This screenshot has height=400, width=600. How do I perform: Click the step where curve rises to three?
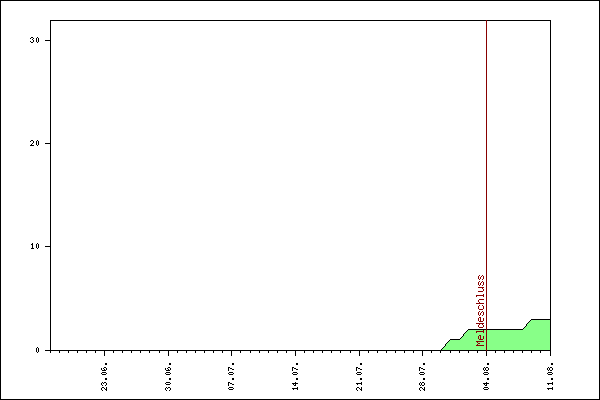[x=527, y=323]
